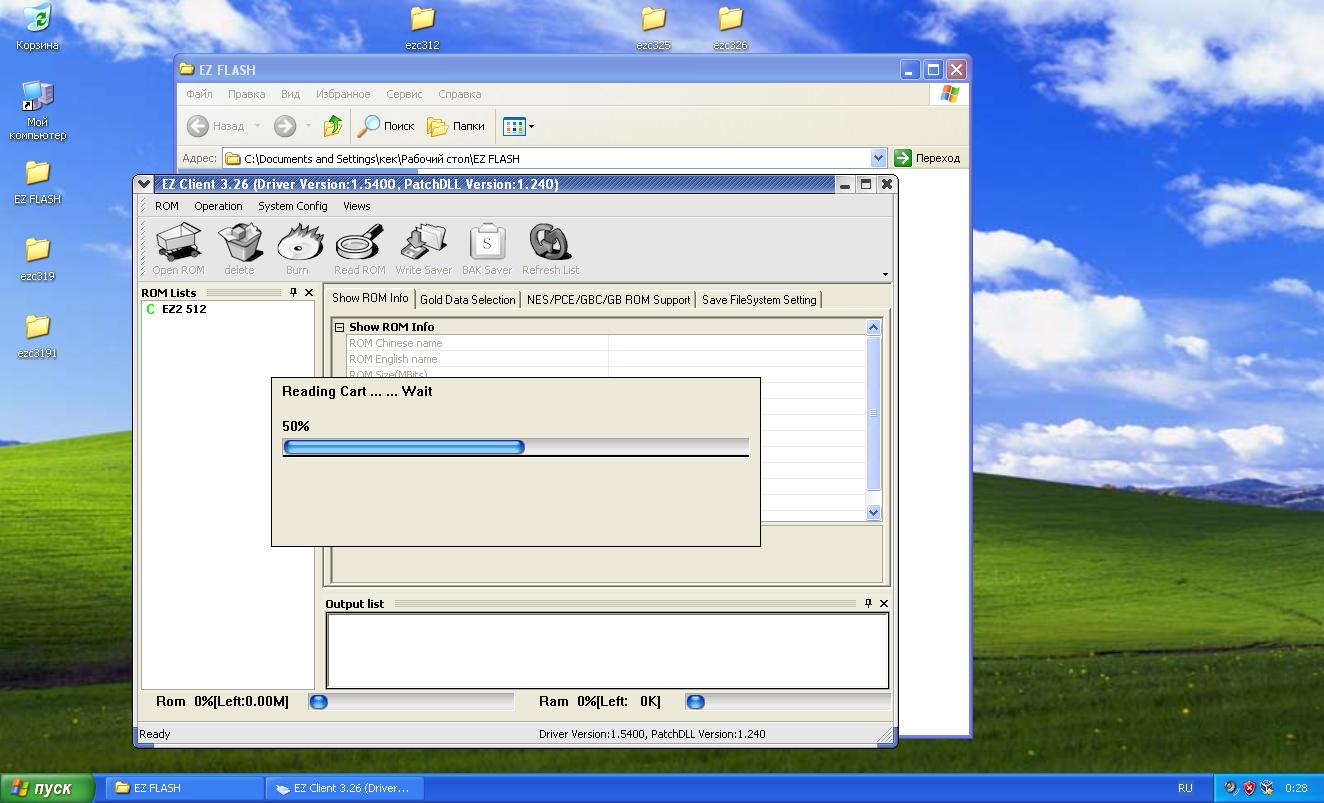1324x803 pixels.
Task: Click Folders button in EZ FLASH explorer
Action: pos(456,126)
